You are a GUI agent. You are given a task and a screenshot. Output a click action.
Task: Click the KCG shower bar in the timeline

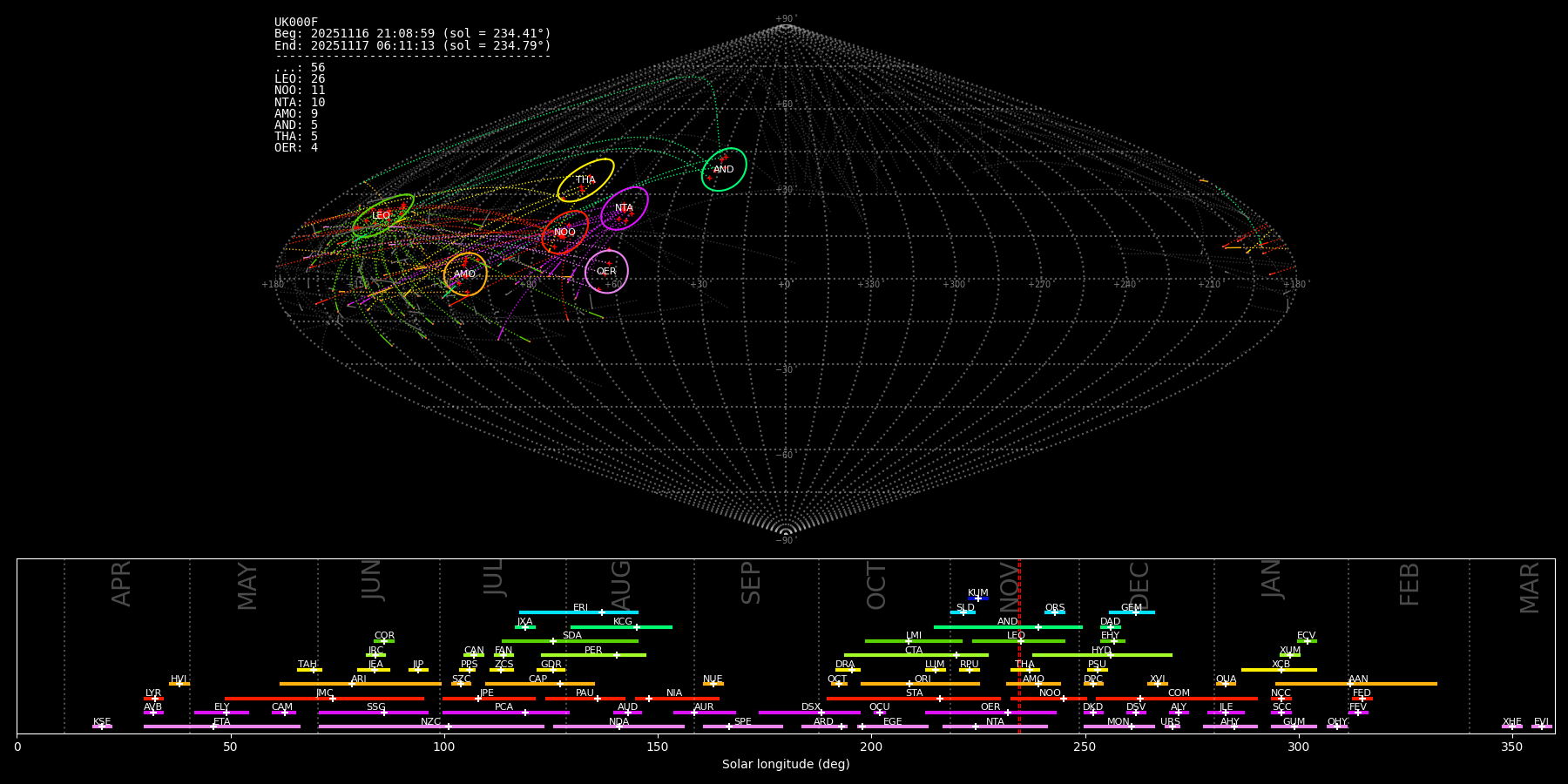click(621, 626)
